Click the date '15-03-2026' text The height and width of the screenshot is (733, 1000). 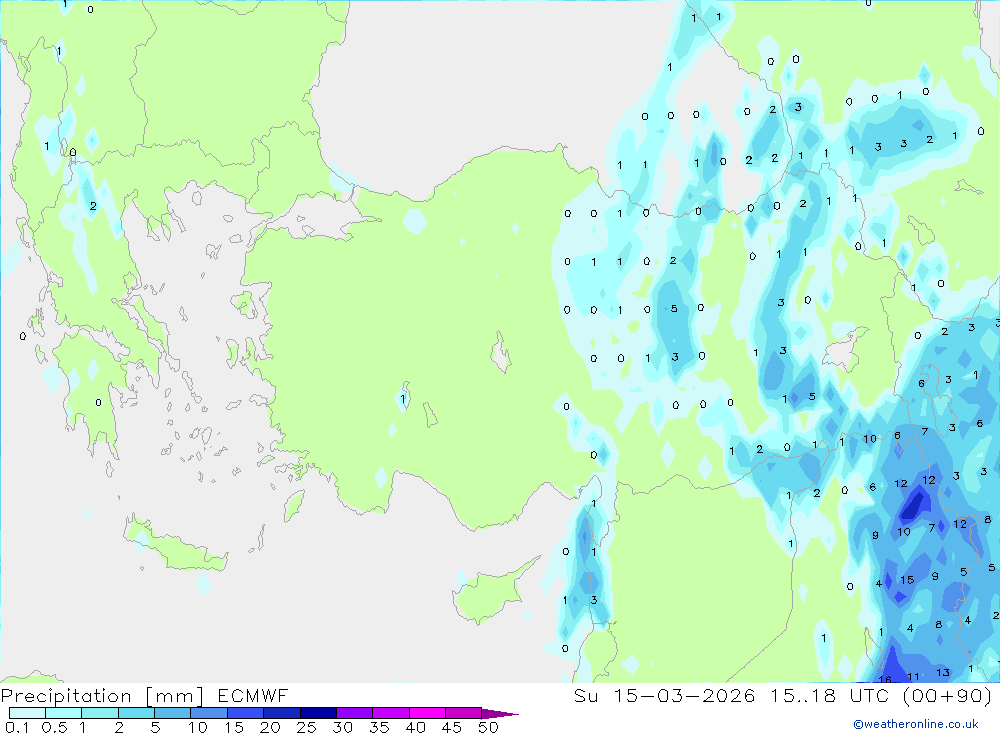684,695
